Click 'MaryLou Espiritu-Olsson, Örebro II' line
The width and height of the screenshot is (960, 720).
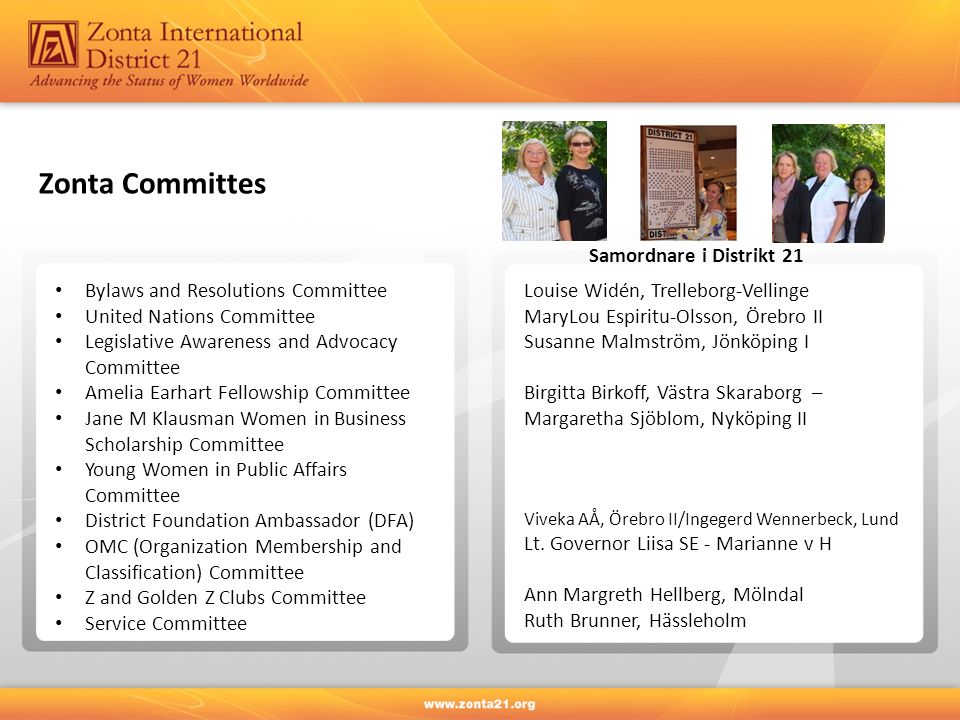point(673,317)
